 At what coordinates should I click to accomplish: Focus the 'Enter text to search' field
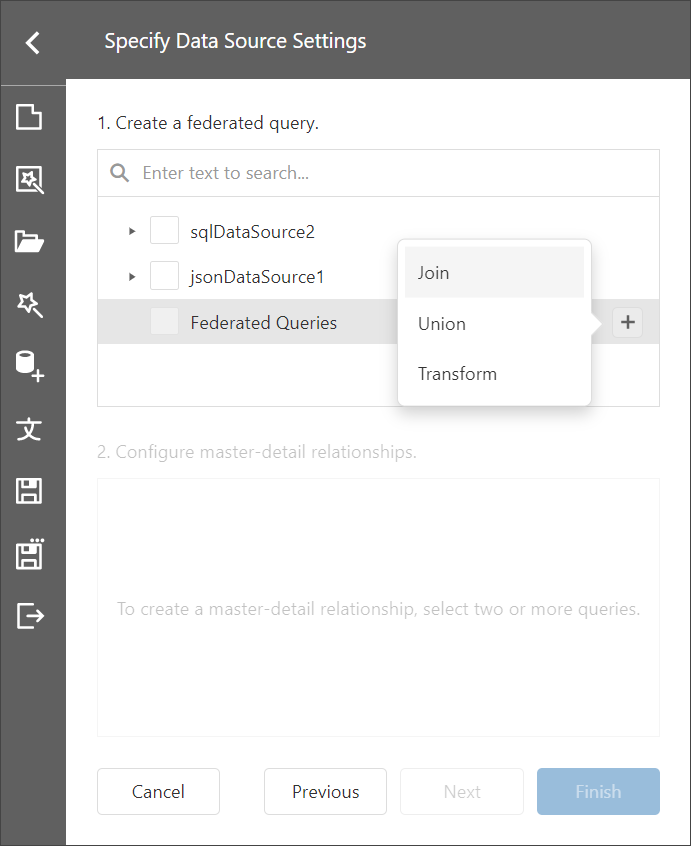tap(395, 173)
